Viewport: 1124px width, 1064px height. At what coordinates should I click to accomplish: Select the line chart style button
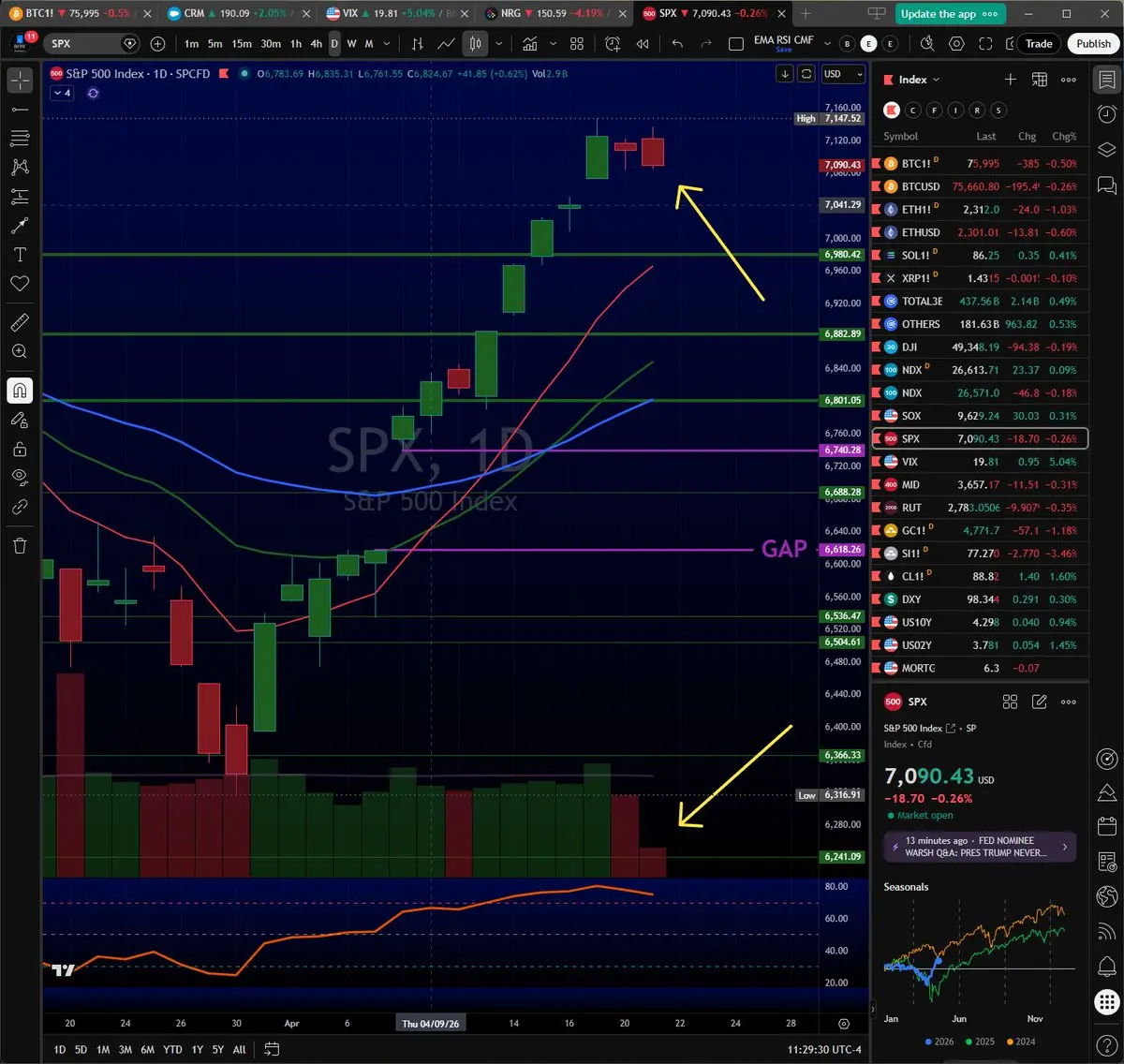tap(447, 44)
